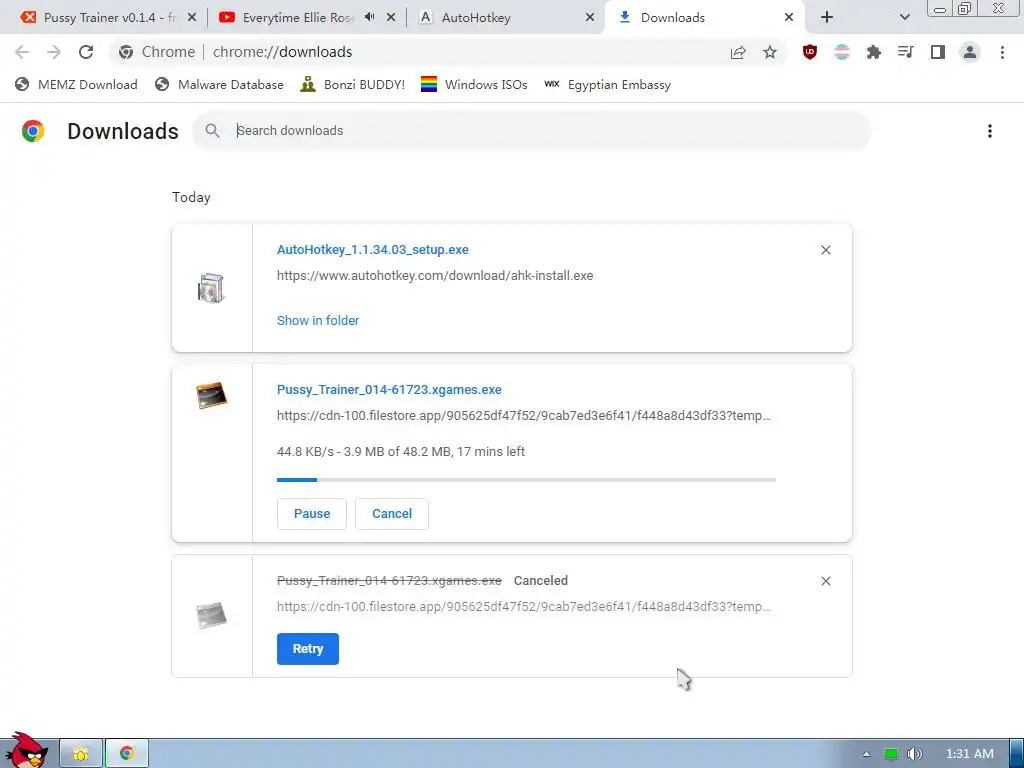Screen dimensions: 1024x768
Task: Click the 44.8 KB/s download status text
Action: click(400, 452)
